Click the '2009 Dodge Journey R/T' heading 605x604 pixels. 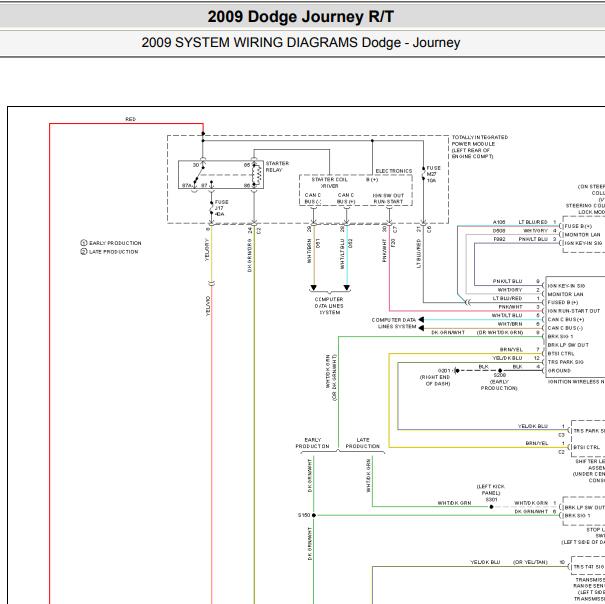(301, 17)
